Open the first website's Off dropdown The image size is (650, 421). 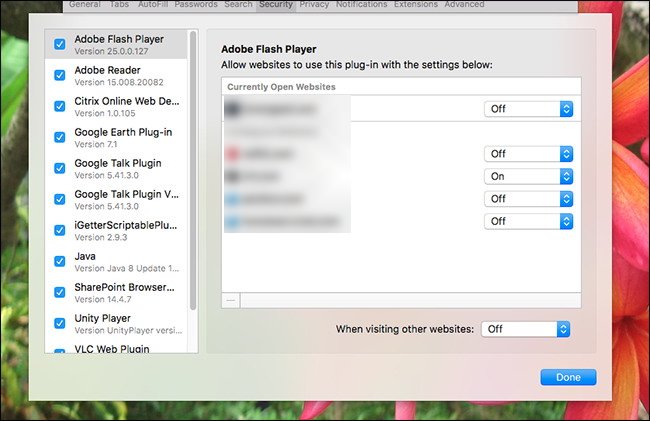(x=529, y=109)
